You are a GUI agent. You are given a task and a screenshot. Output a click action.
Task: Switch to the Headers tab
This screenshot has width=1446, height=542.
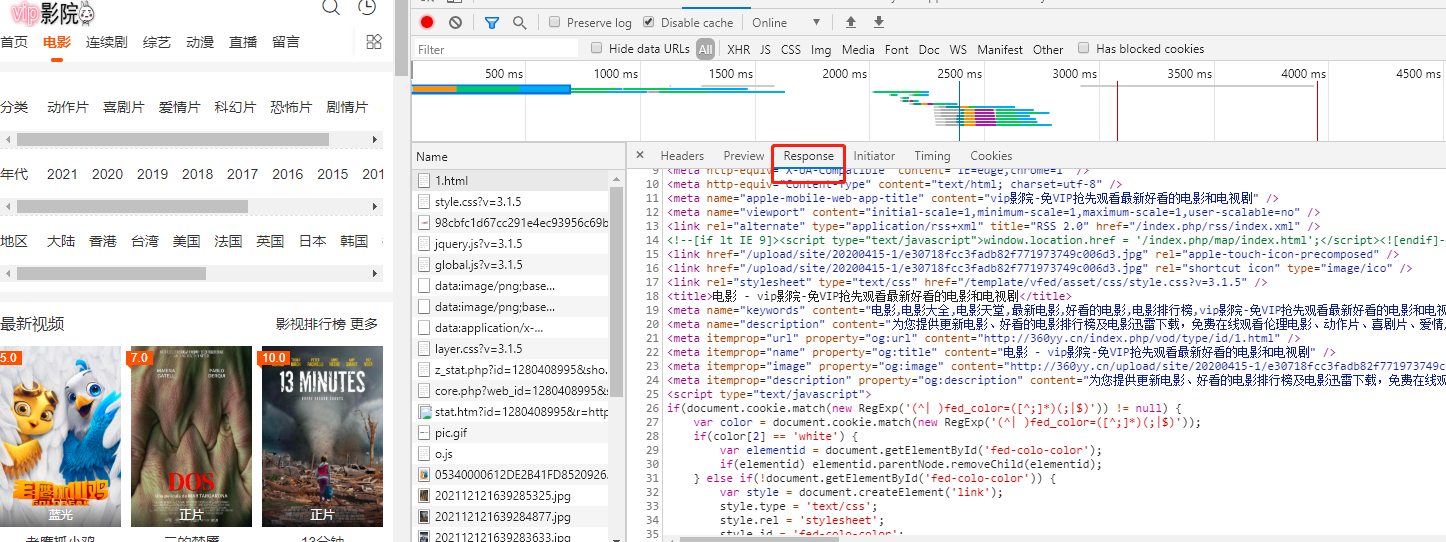point(682,156)
